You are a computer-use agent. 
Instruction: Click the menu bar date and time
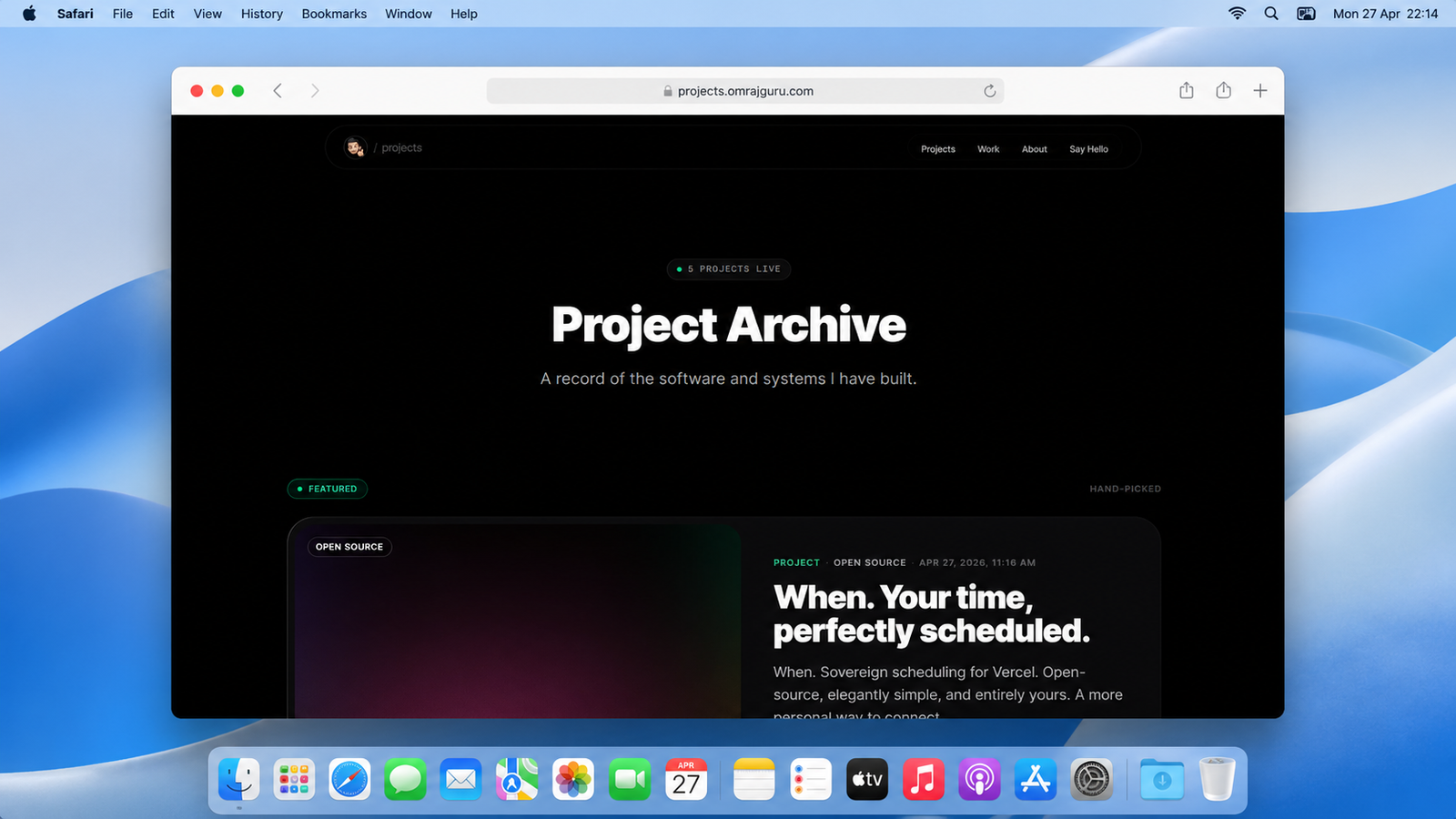tap(1386, 14)
